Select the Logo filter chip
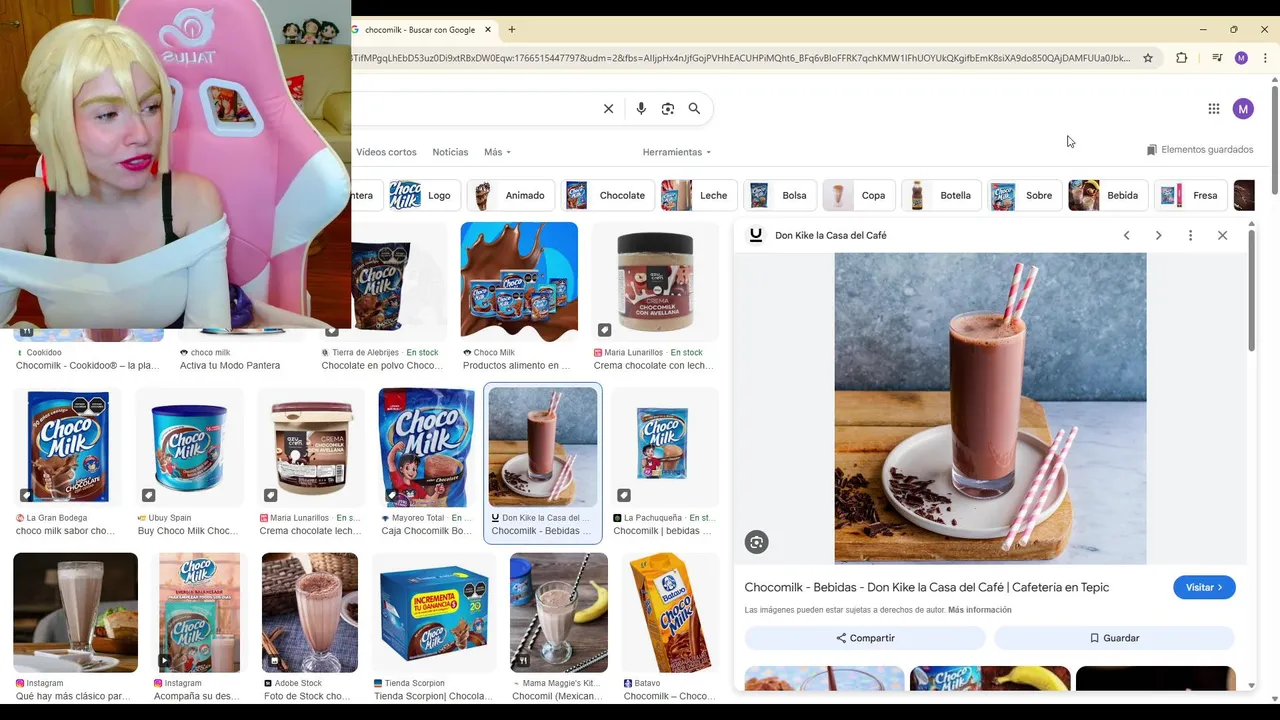The width and height of the screenshot is (1280, 720). point(424,195)
